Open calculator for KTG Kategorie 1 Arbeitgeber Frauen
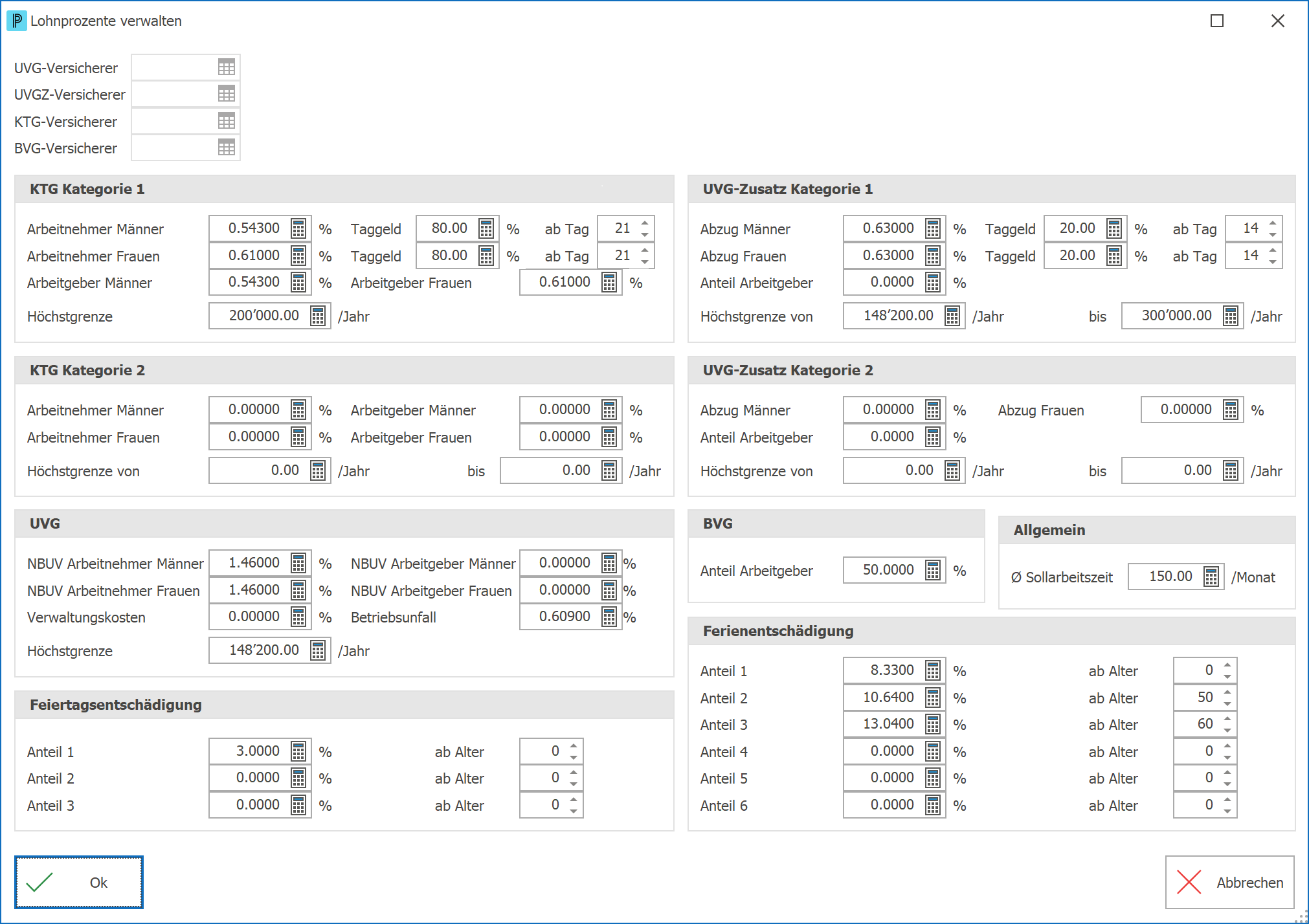Screen dimensions: 1309x924 click(609, 282)
